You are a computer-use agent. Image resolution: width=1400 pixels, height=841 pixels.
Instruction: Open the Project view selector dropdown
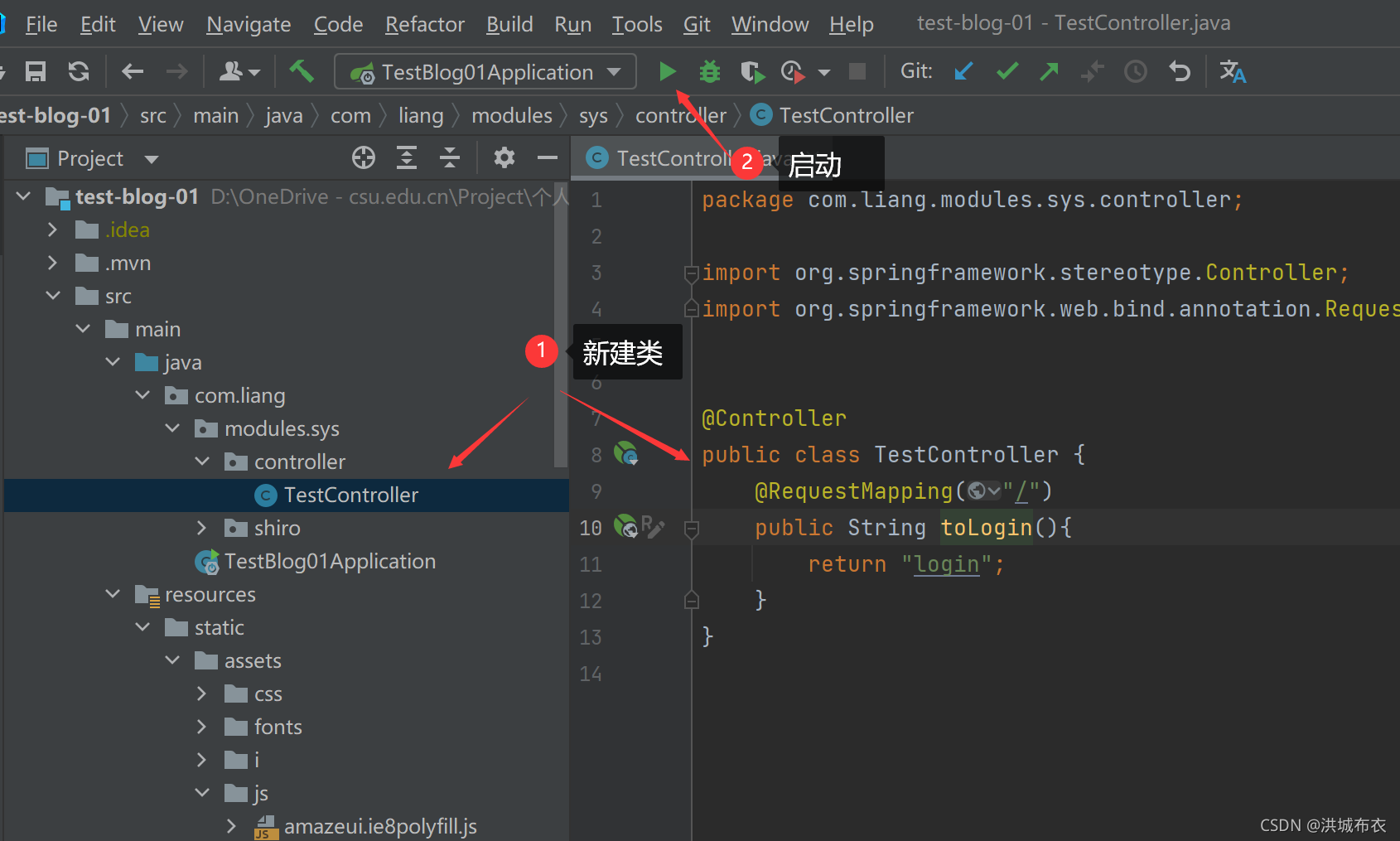151,159
